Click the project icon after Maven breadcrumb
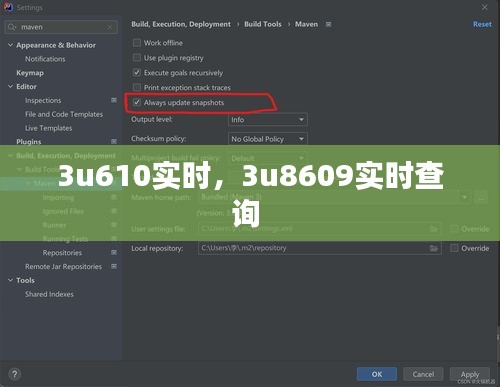 (x=329, y=24)
